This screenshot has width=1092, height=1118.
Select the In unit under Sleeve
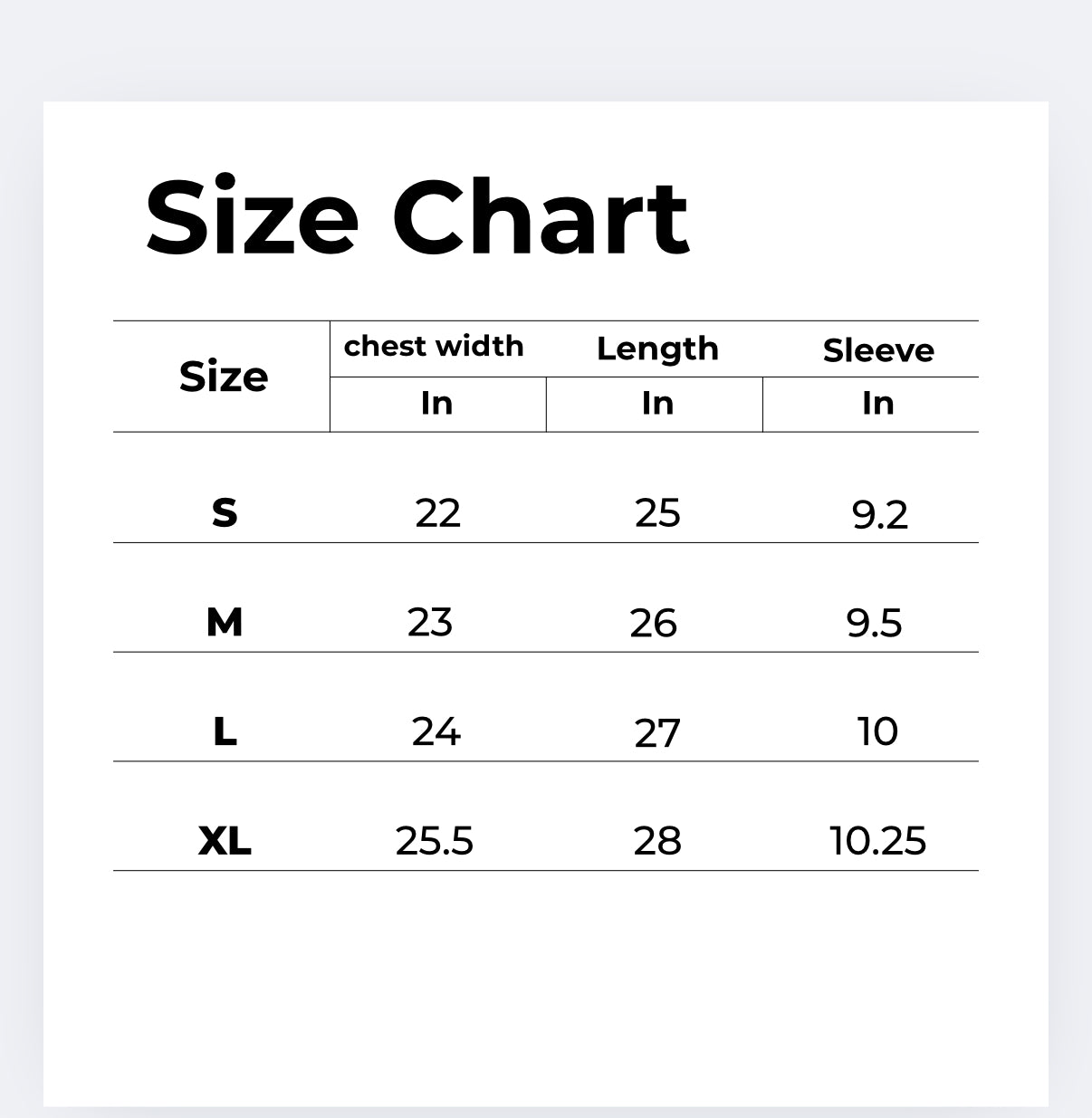[x=878, y=404]
